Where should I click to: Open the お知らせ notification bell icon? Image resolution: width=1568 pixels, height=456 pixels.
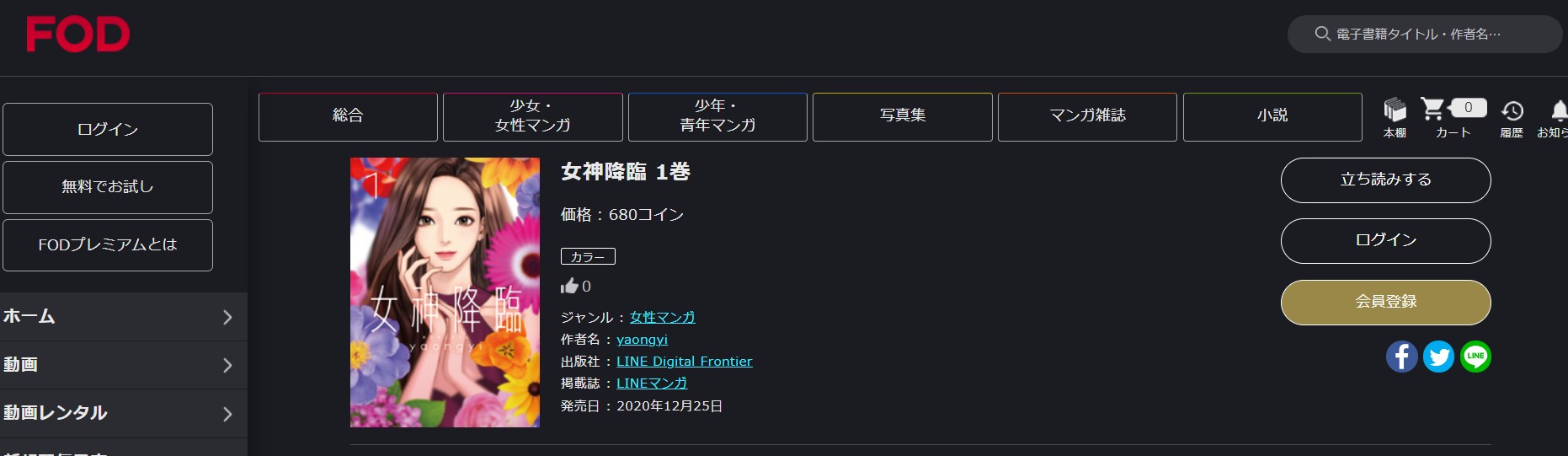tap(1559, 110)
